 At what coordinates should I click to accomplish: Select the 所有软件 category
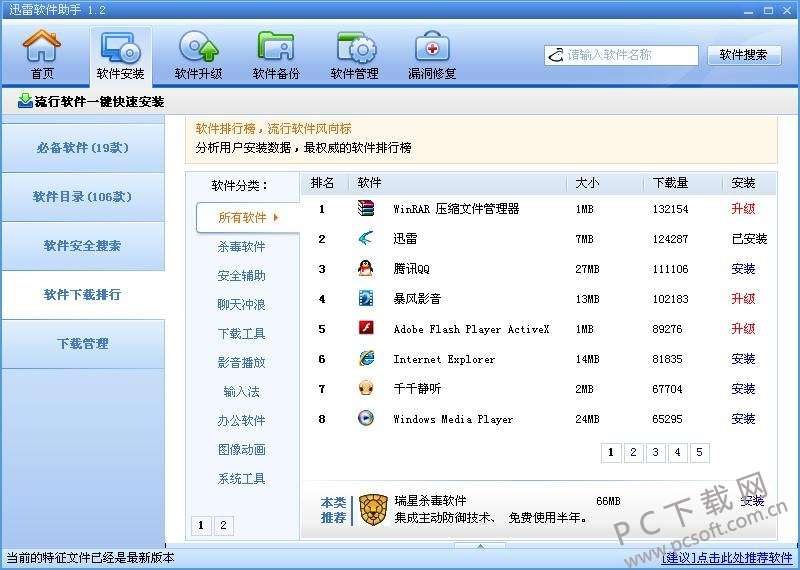(248, 218)
